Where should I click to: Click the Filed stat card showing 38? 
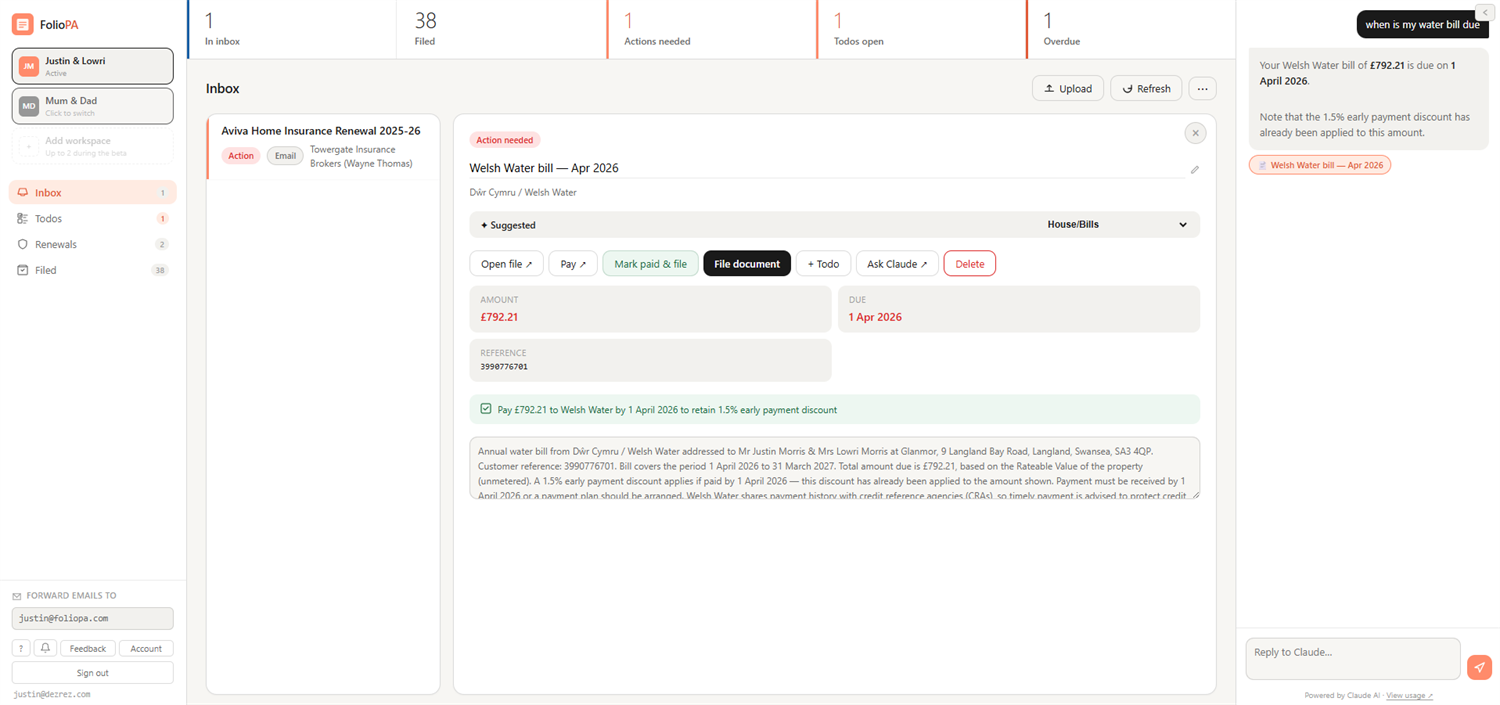[x=501, y=29]
